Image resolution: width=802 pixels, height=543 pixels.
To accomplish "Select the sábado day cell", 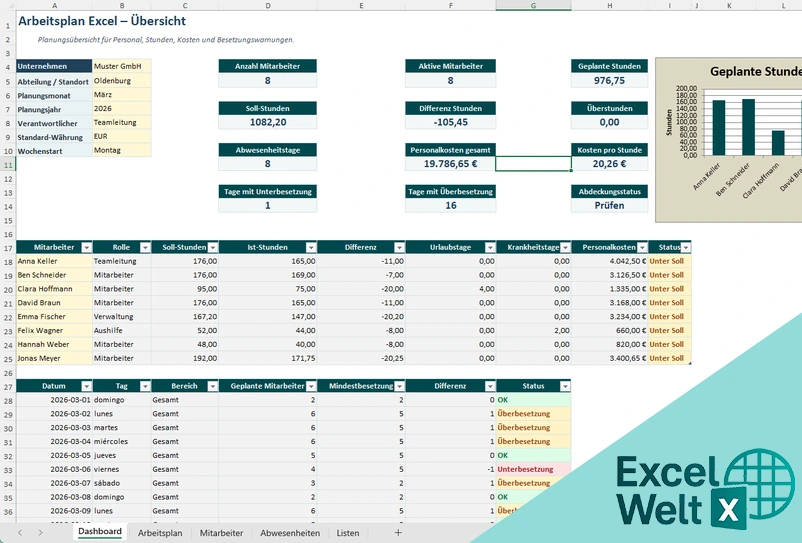I will coord(122,483).
